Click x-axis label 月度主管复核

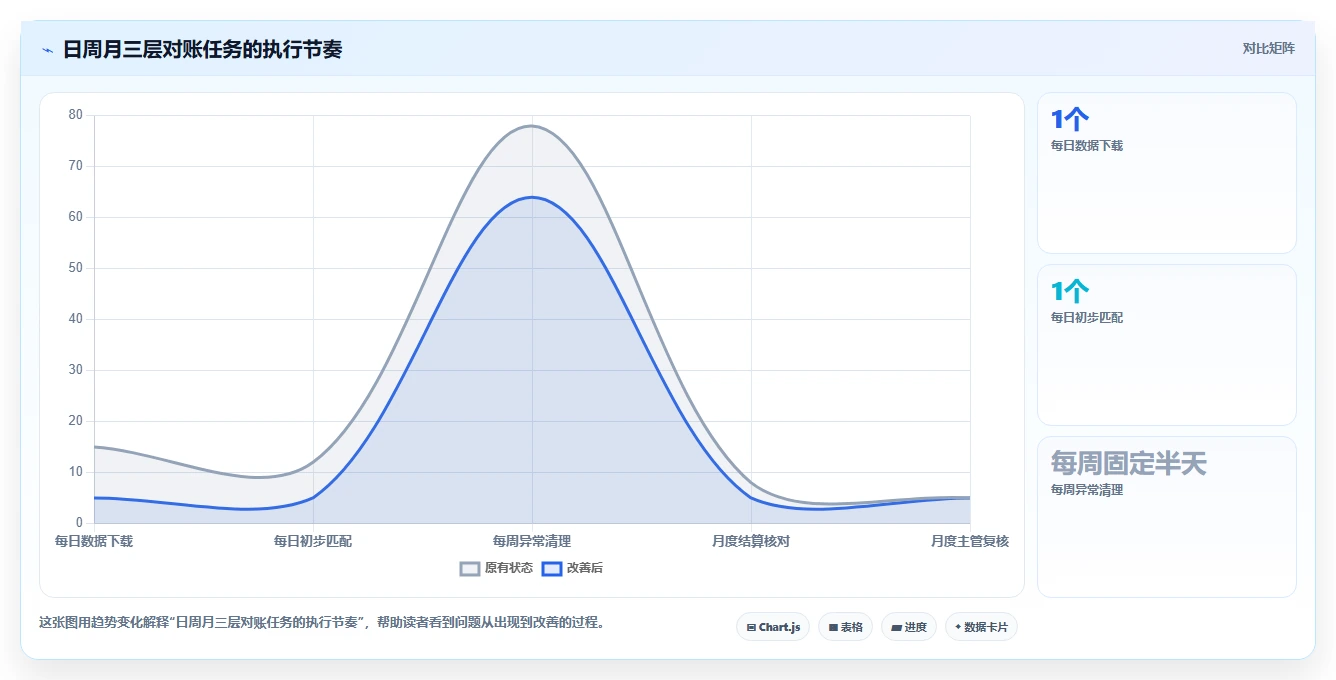970,541
